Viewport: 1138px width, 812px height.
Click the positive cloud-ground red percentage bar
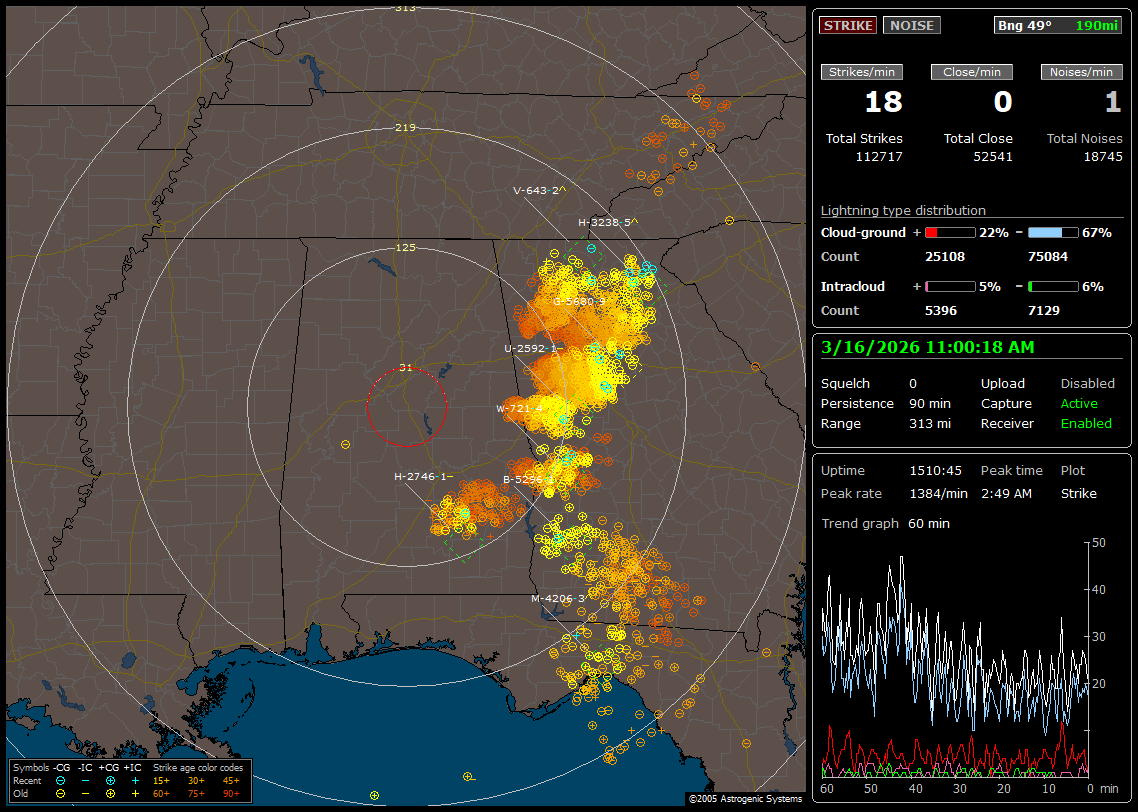[x=949, y=233]
